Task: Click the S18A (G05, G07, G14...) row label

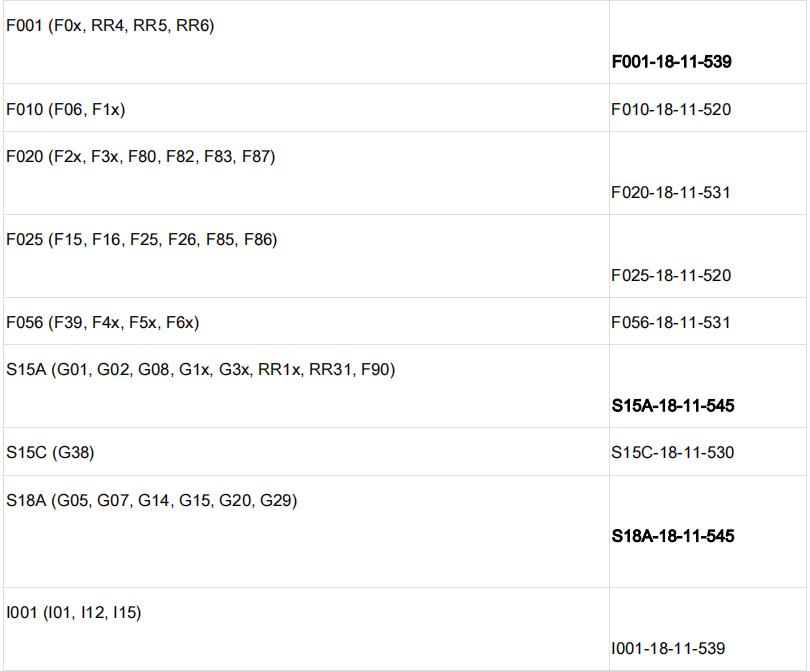Action: tap(151, 500)
